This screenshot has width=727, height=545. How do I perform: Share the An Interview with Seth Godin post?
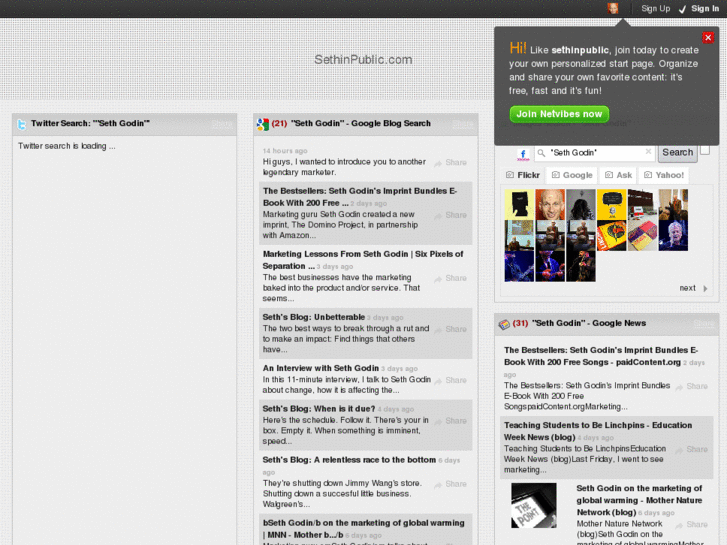(x=450, y=380)
